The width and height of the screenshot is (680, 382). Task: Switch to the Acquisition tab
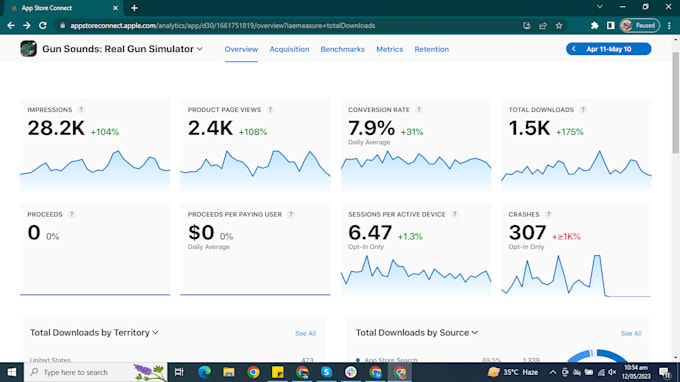click(x=289, y=49)
